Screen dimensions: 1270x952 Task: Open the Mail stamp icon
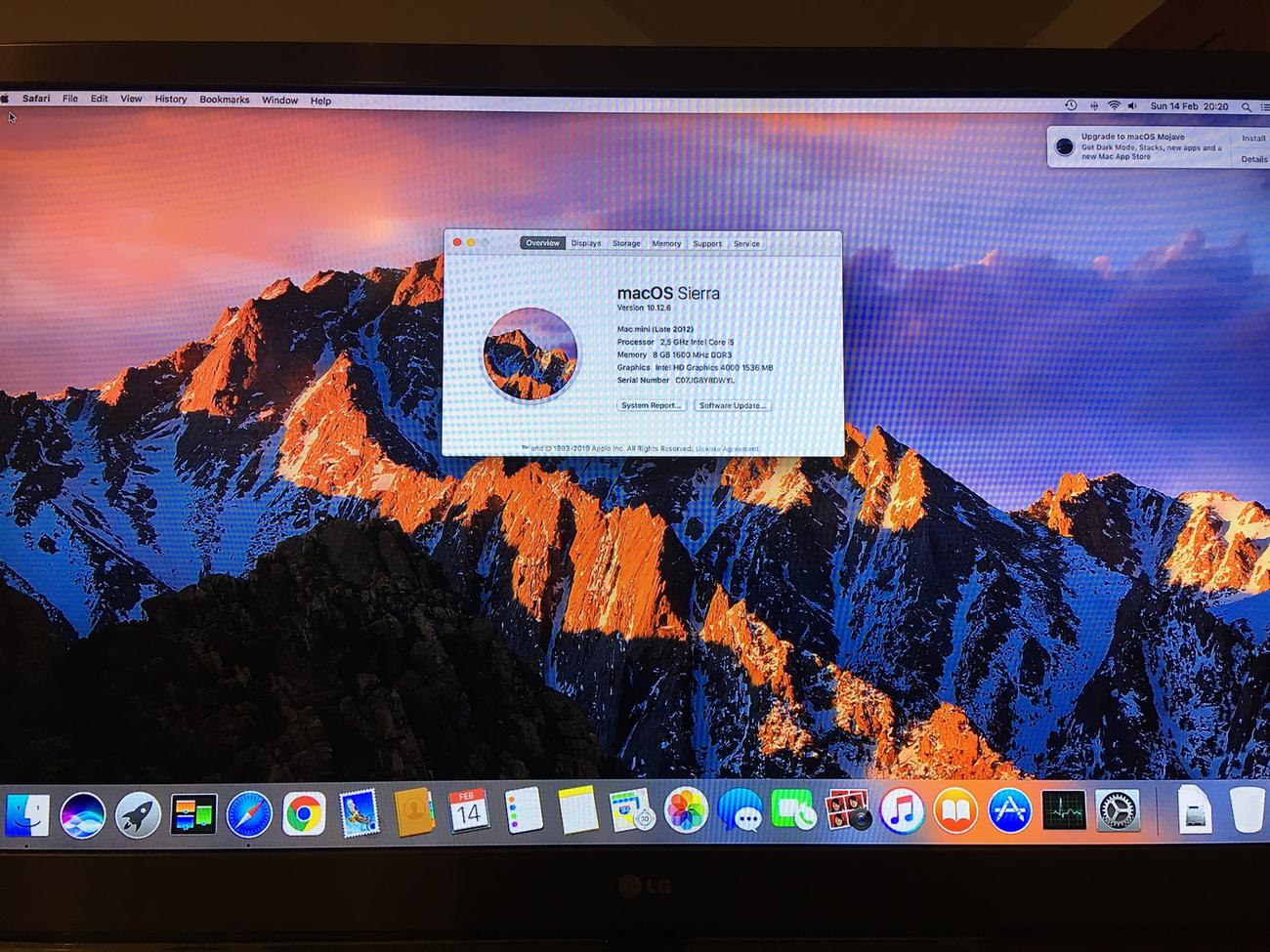pyautogui.click(x=359, y=812)
